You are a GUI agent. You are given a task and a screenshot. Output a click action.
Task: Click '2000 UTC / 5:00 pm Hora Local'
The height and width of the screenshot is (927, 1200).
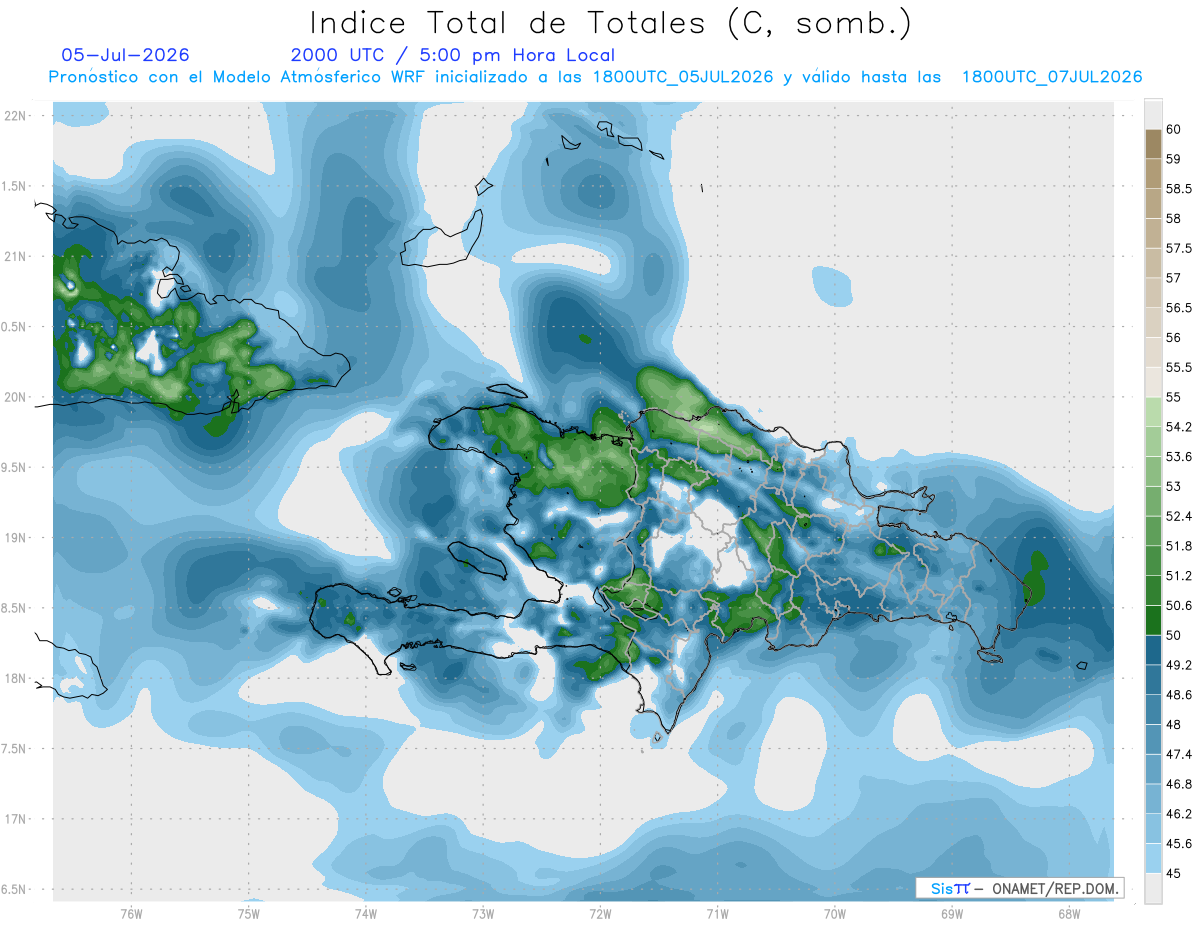pyautogui.click(x=453, y=56)
